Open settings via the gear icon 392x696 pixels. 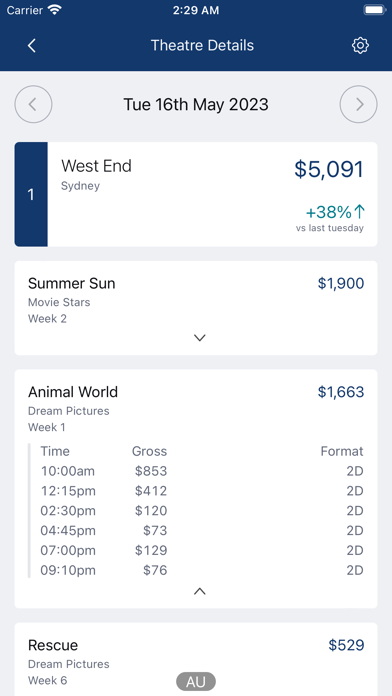point(360,45)
